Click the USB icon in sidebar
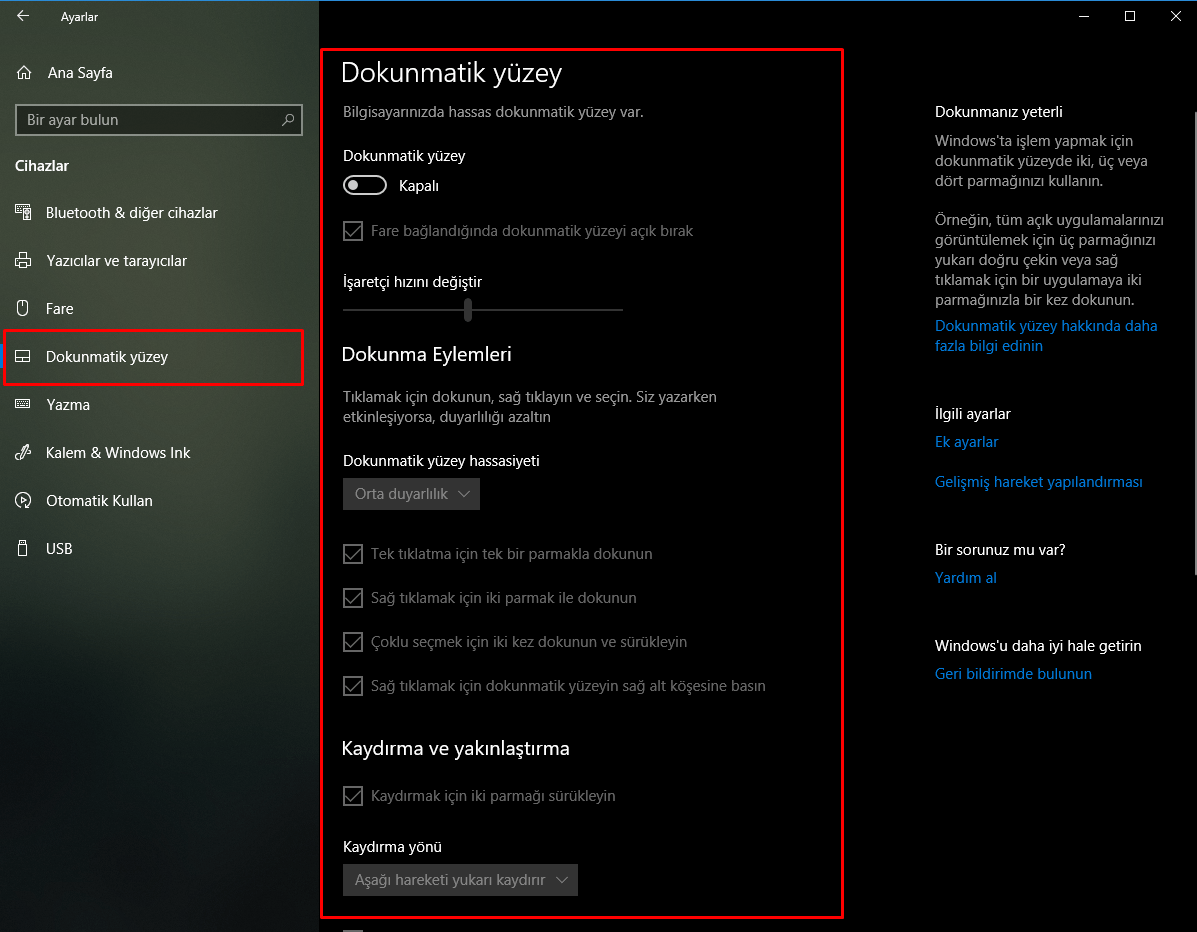 [23, 548]
